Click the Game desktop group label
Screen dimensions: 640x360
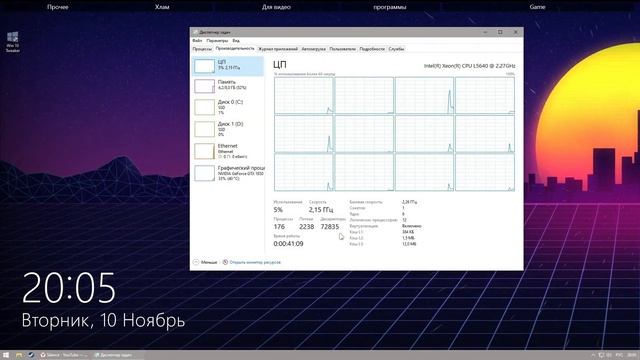[537, 7]
